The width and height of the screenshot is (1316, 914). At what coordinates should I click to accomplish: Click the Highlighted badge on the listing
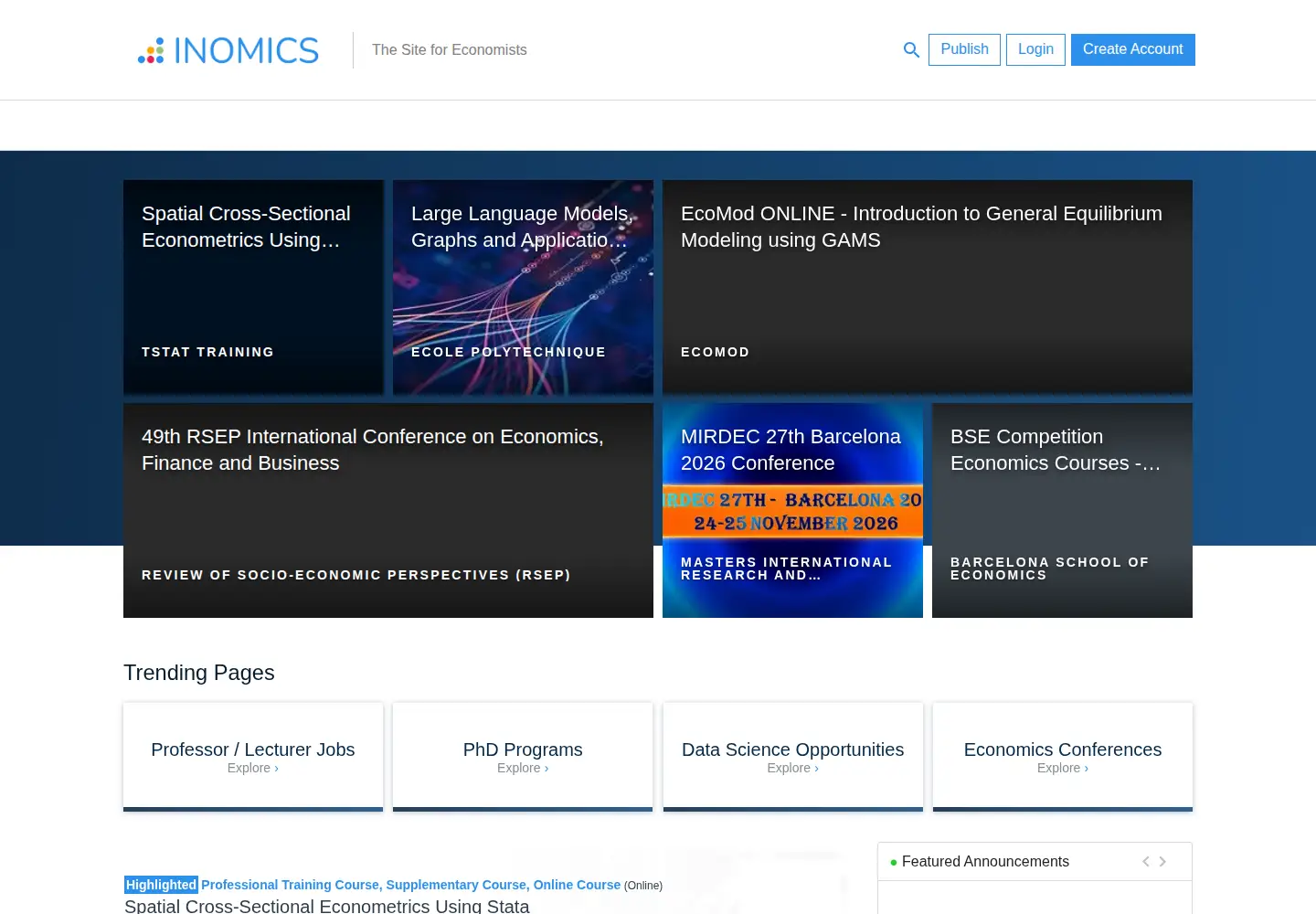[161, 885]
